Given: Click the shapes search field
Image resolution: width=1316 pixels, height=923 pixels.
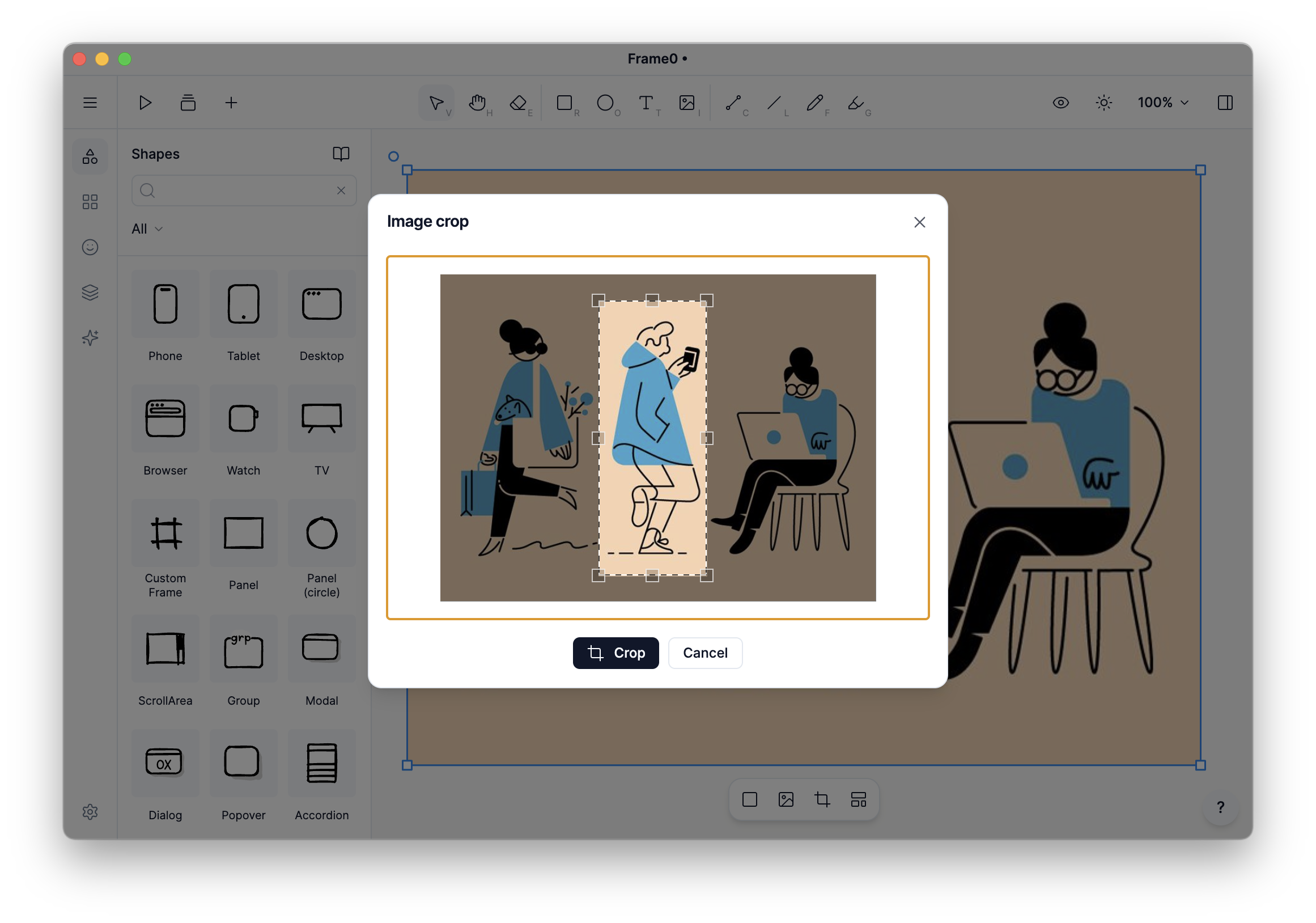Looking at the screenshot, I should (244, 190).
